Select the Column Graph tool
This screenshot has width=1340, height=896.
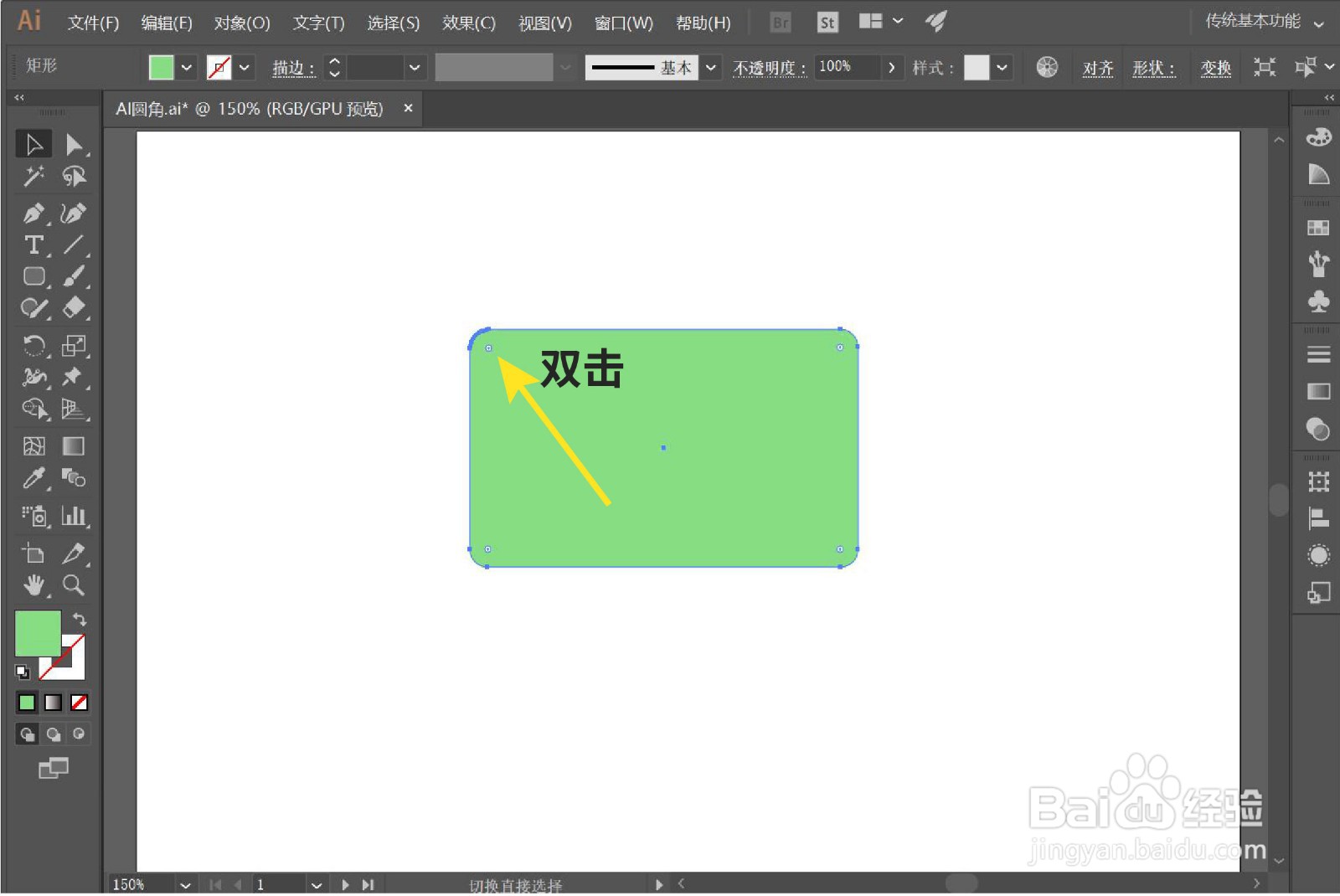pos(74,515)
